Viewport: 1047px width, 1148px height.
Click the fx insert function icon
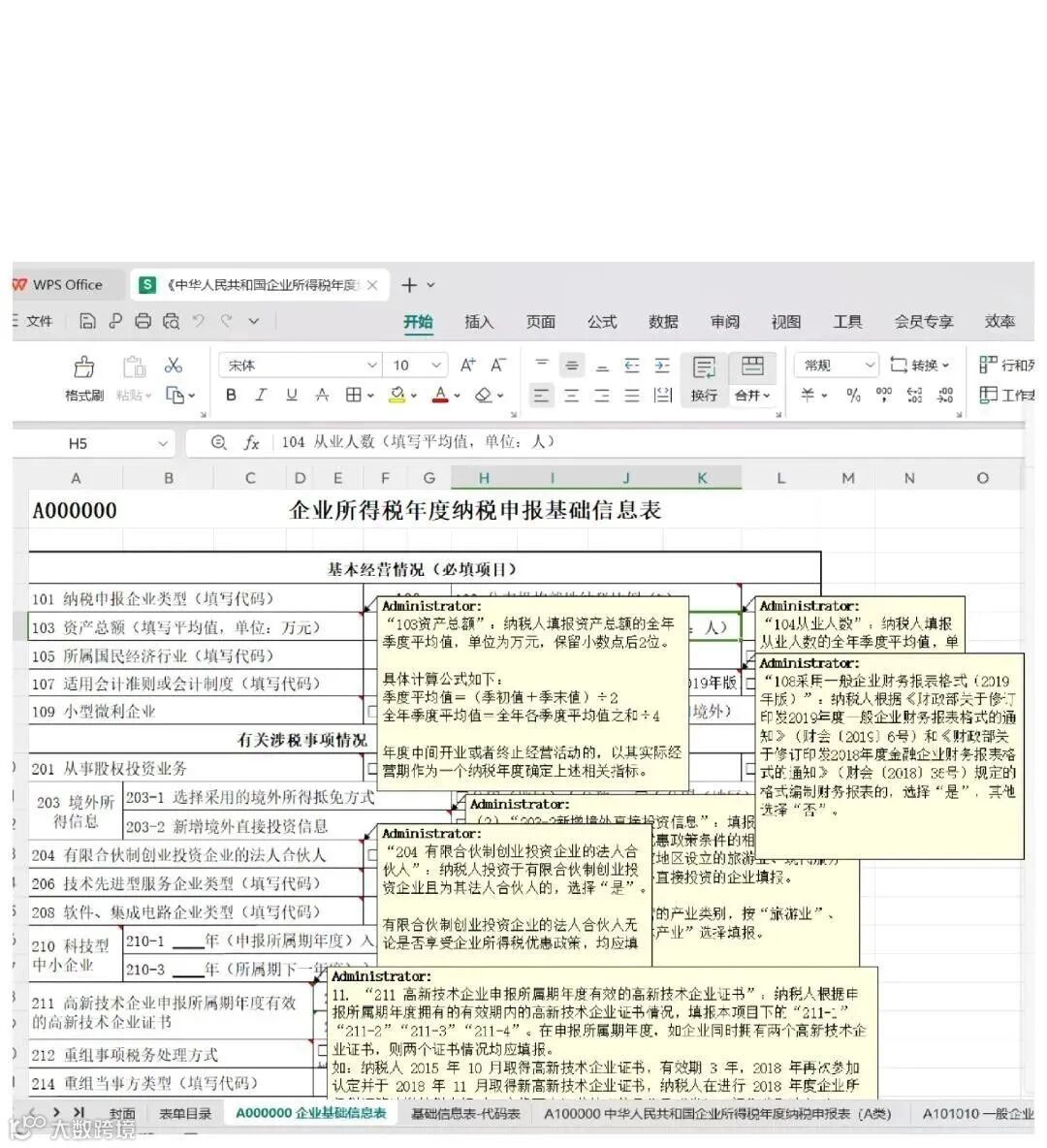251,442
